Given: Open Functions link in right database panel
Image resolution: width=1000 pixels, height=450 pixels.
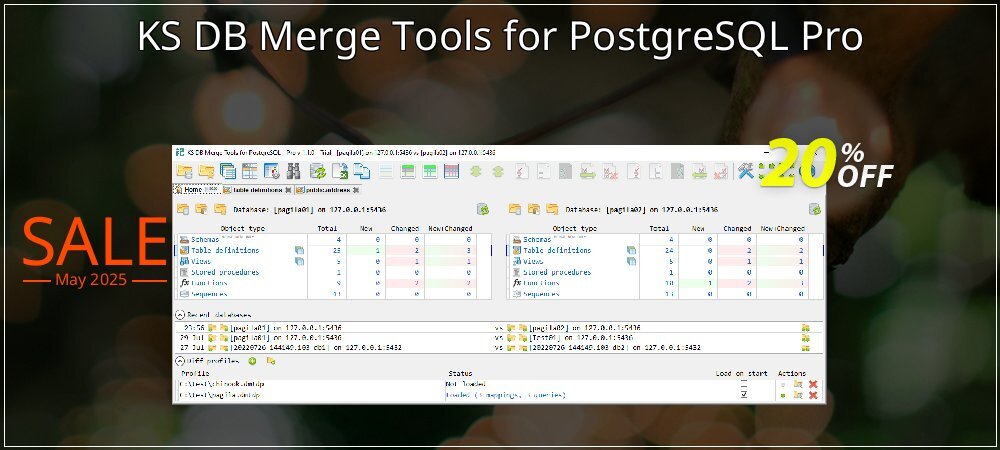Looking at the screenshot, I should [x=541, y=283].
